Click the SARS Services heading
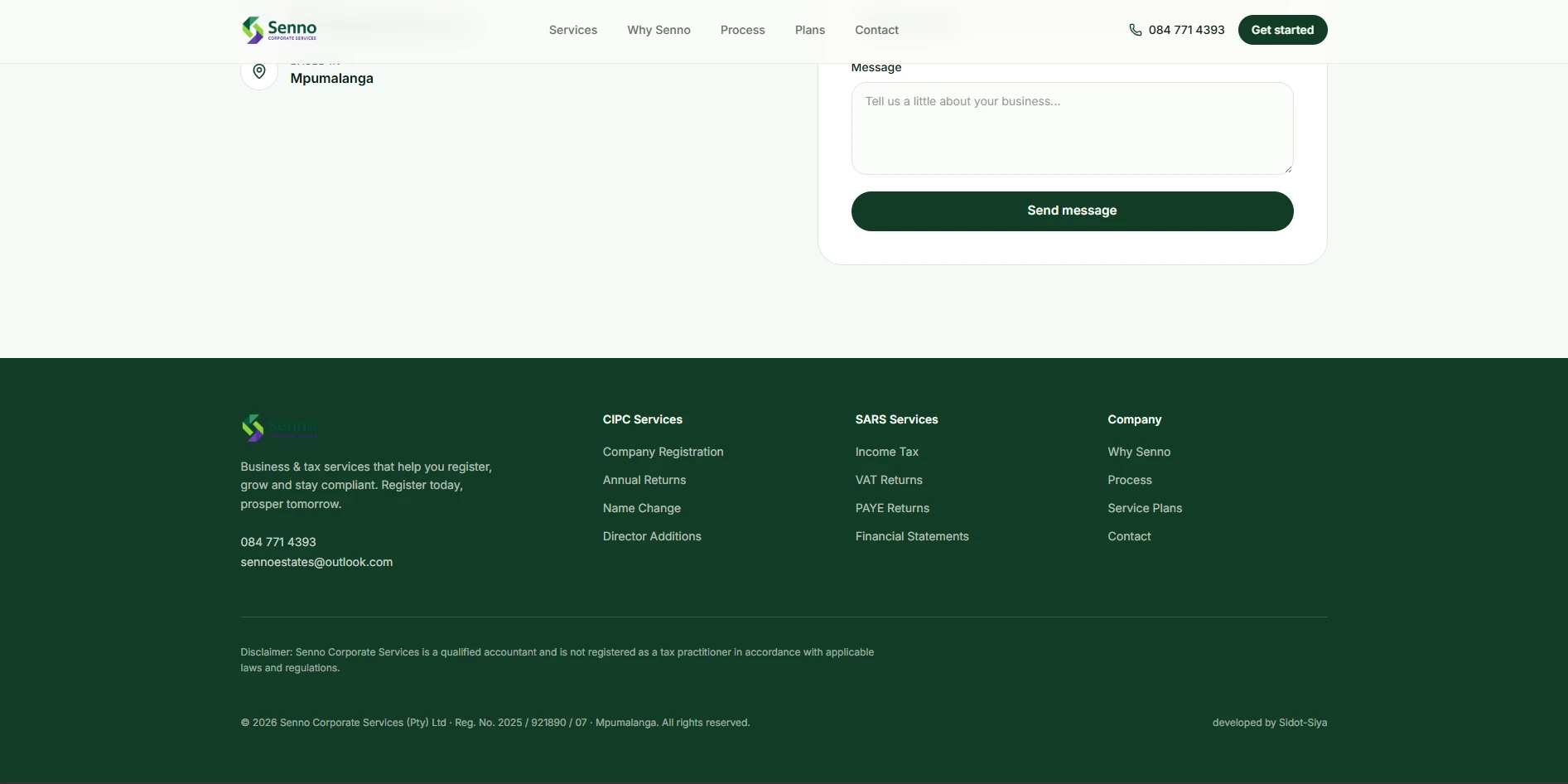The height and width of the screenshot is (784, 1568). click(897, 419)
